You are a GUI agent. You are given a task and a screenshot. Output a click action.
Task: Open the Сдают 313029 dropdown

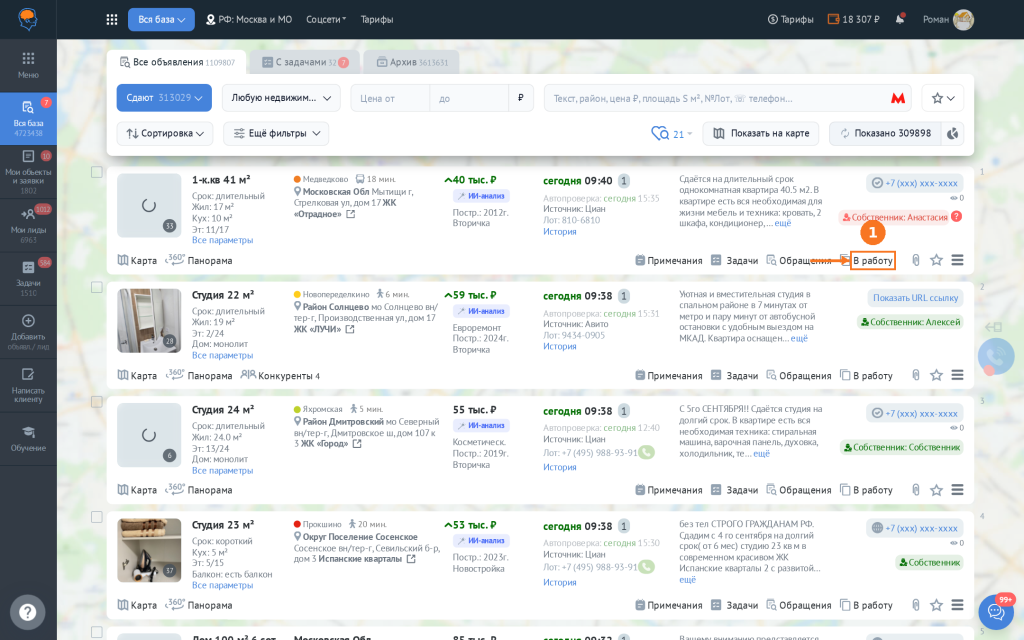(x=164, y=98)
